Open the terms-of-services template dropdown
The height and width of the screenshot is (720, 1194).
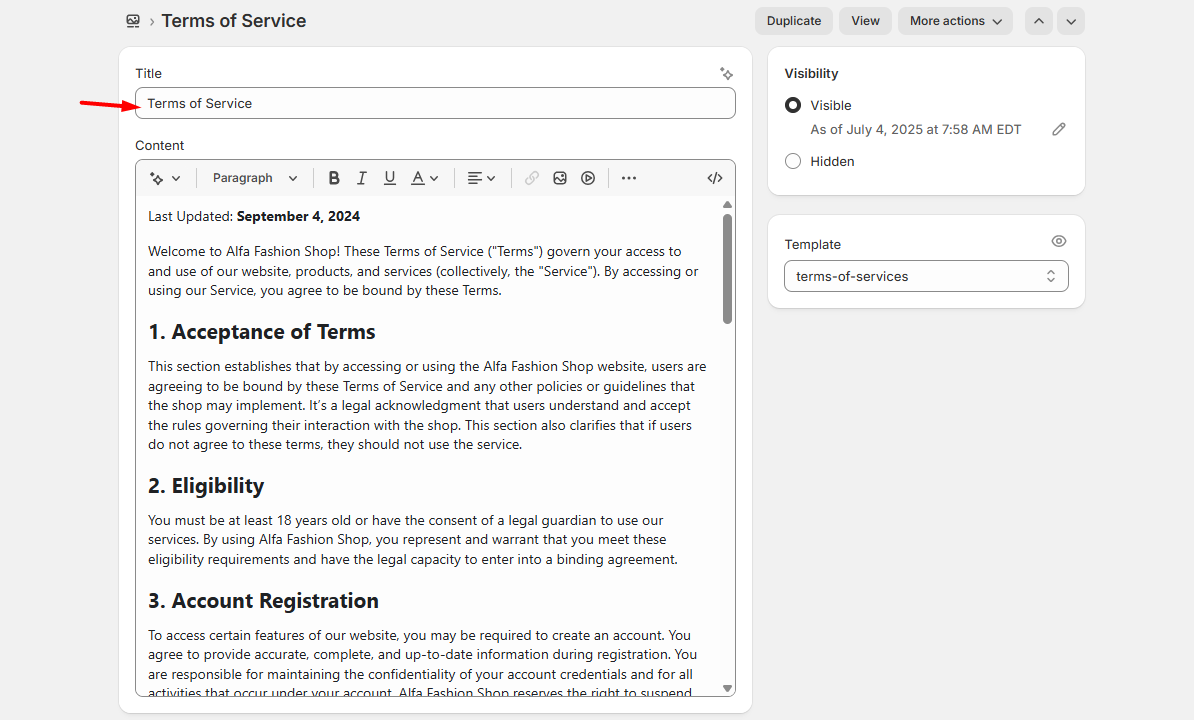926,276
